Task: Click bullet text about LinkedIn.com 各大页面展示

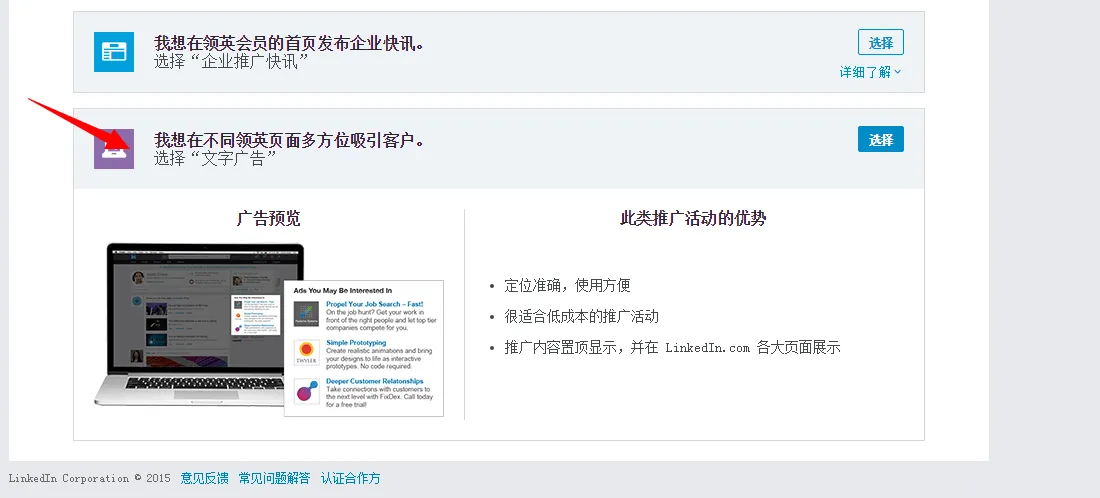Action: (x=672, y=347)
